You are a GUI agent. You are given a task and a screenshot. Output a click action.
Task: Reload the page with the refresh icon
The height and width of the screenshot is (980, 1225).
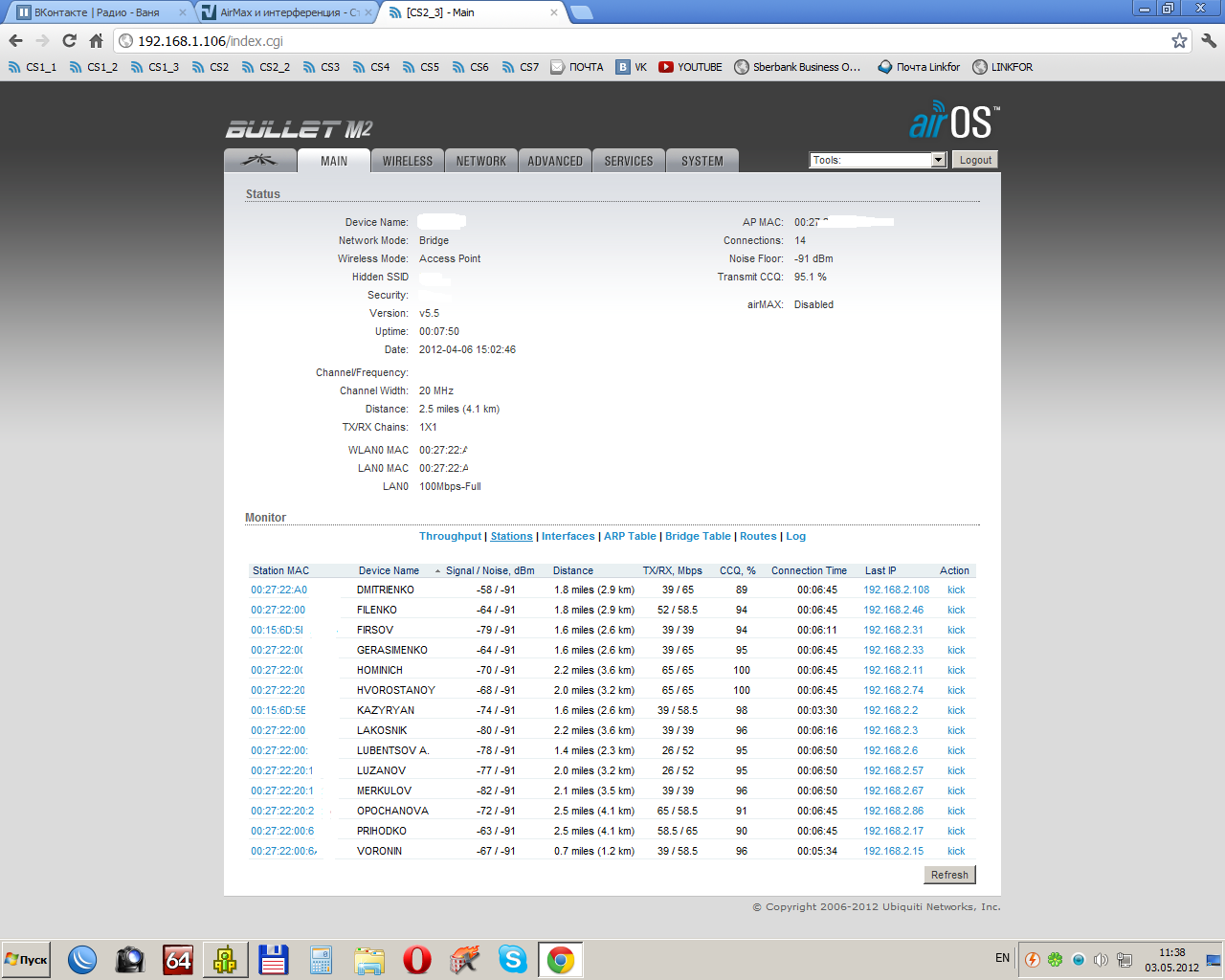(69, 41)
